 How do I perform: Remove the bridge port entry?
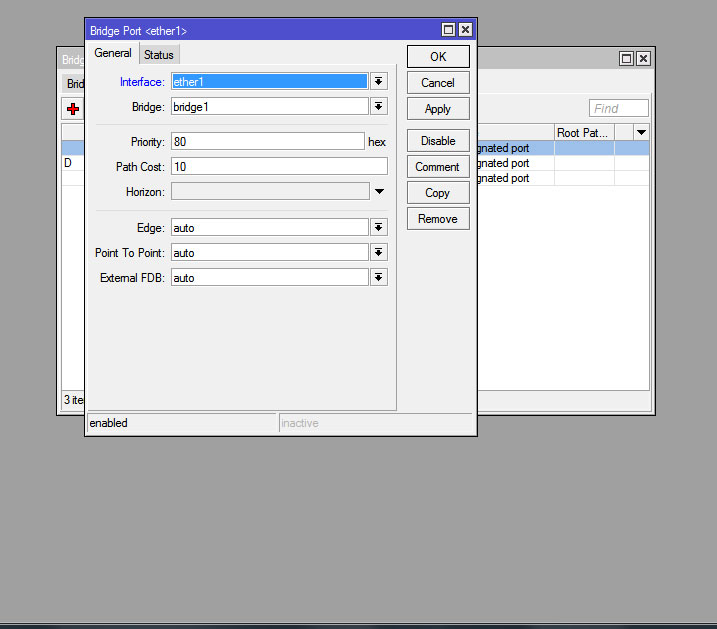click(x=438, y=219)
